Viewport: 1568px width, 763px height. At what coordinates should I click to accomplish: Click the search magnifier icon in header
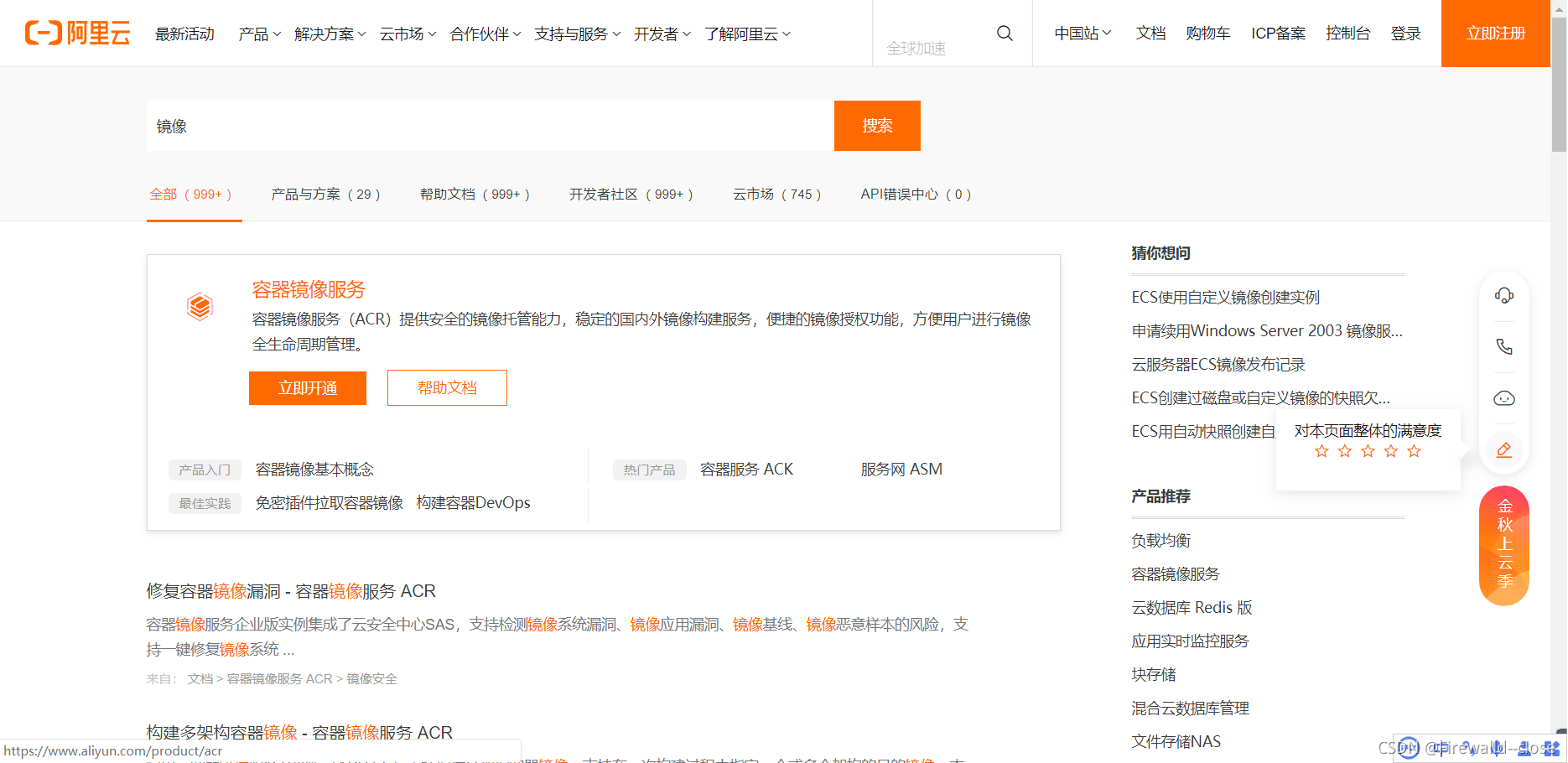click(1005, 34)
